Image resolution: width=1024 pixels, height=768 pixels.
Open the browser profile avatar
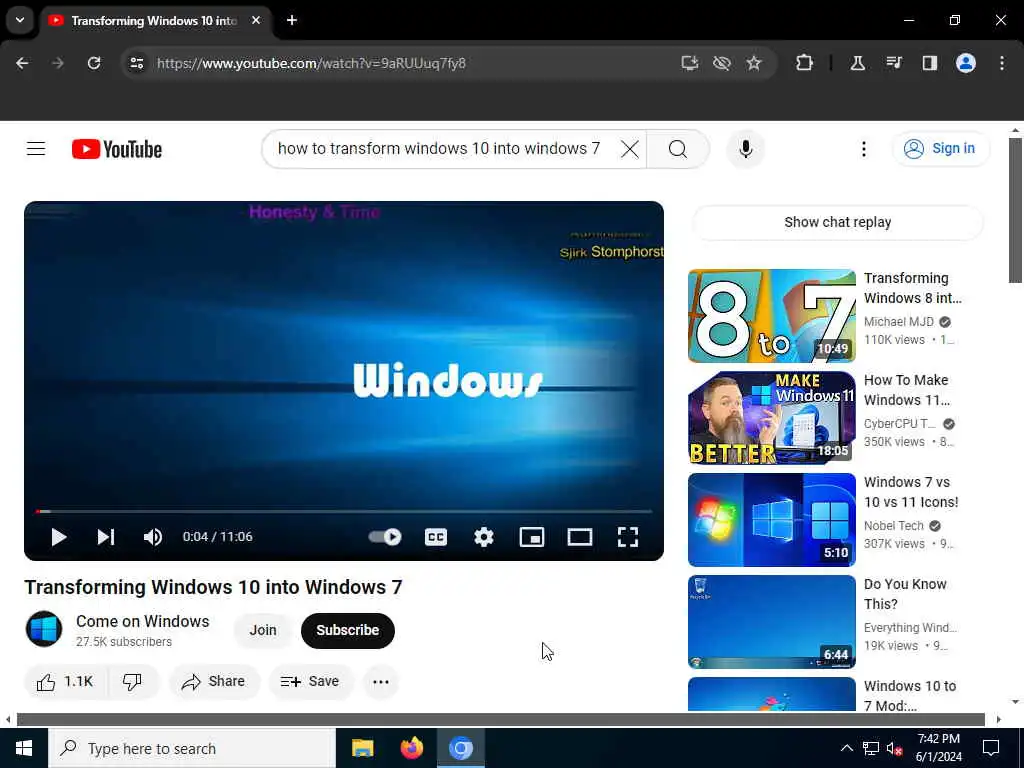click(965, 63)
